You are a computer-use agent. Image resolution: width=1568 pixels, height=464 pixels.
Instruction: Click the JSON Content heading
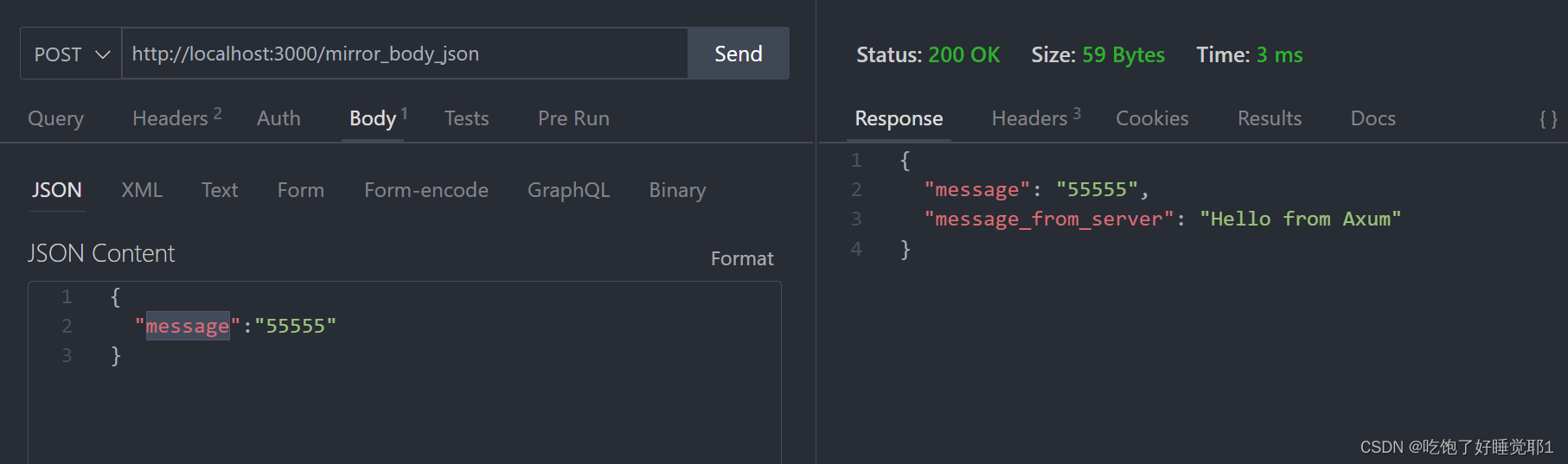click(x=101, y=253)
